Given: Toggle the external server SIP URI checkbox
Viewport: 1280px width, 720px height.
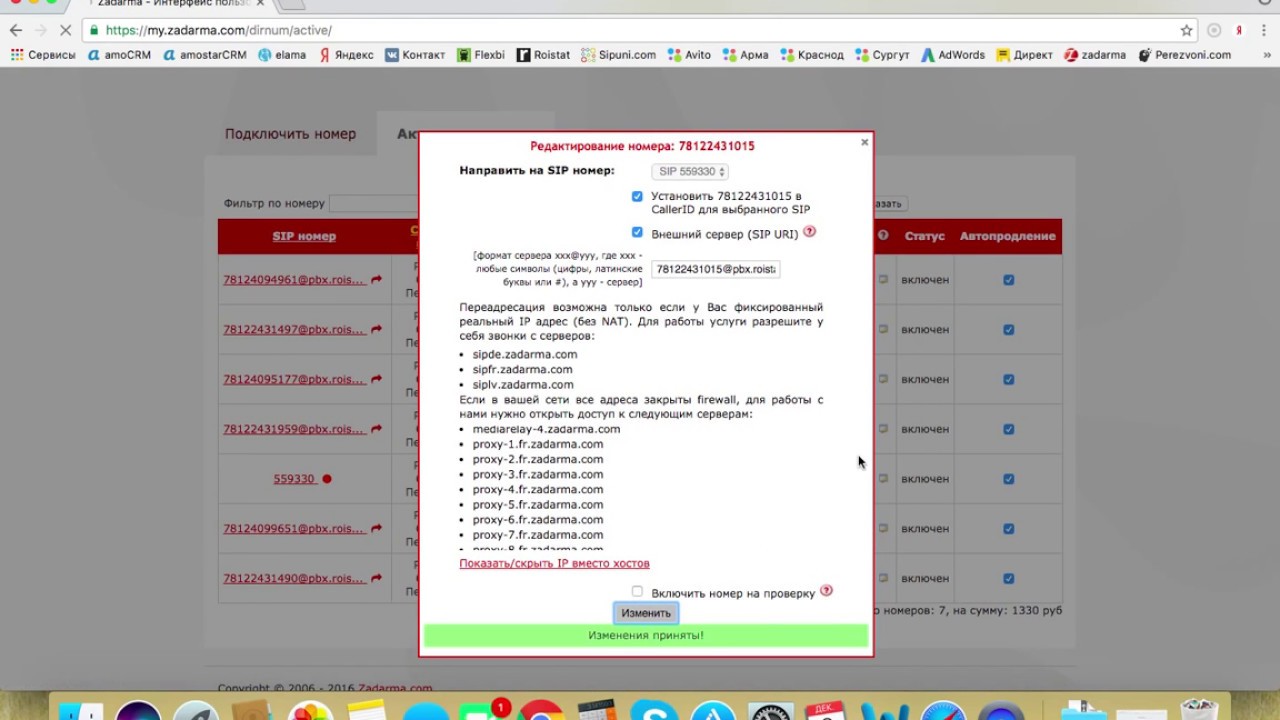Looking at the screenshot, I should [637, 233].
